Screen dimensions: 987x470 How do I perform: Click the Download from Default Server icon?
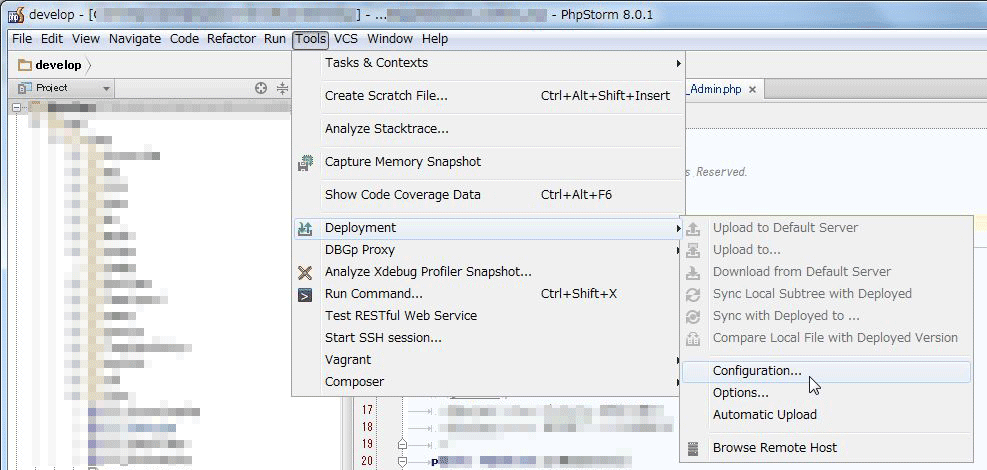693,272
